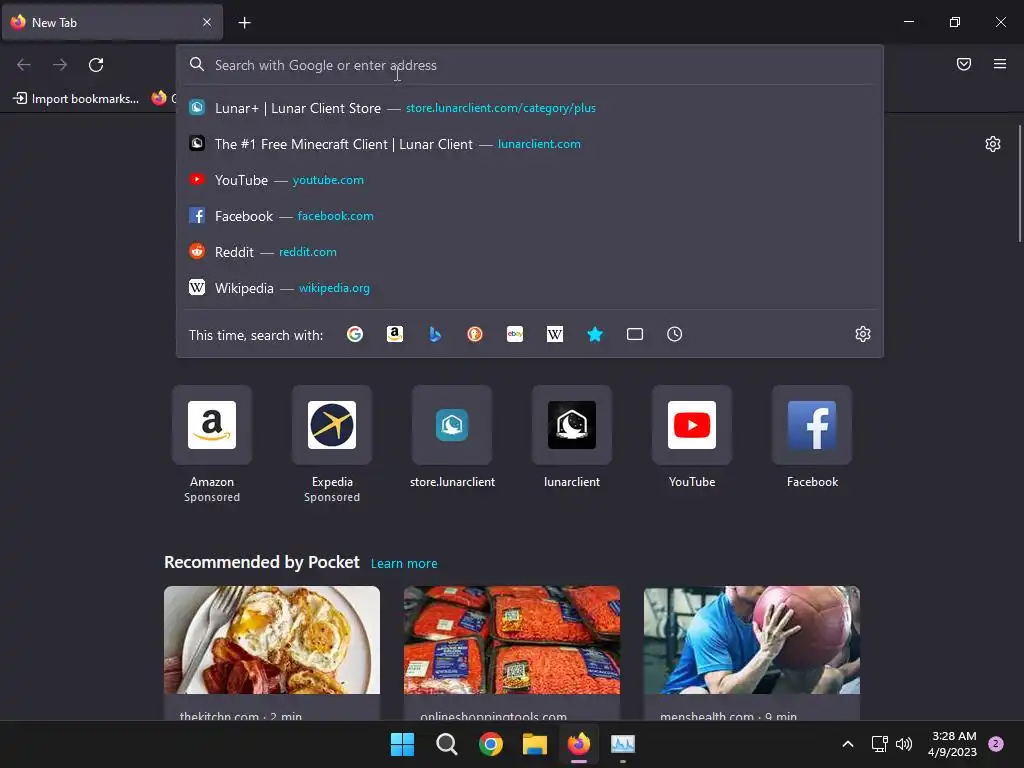Launch Google Chrome from the taskbar

tap(490, 744)
